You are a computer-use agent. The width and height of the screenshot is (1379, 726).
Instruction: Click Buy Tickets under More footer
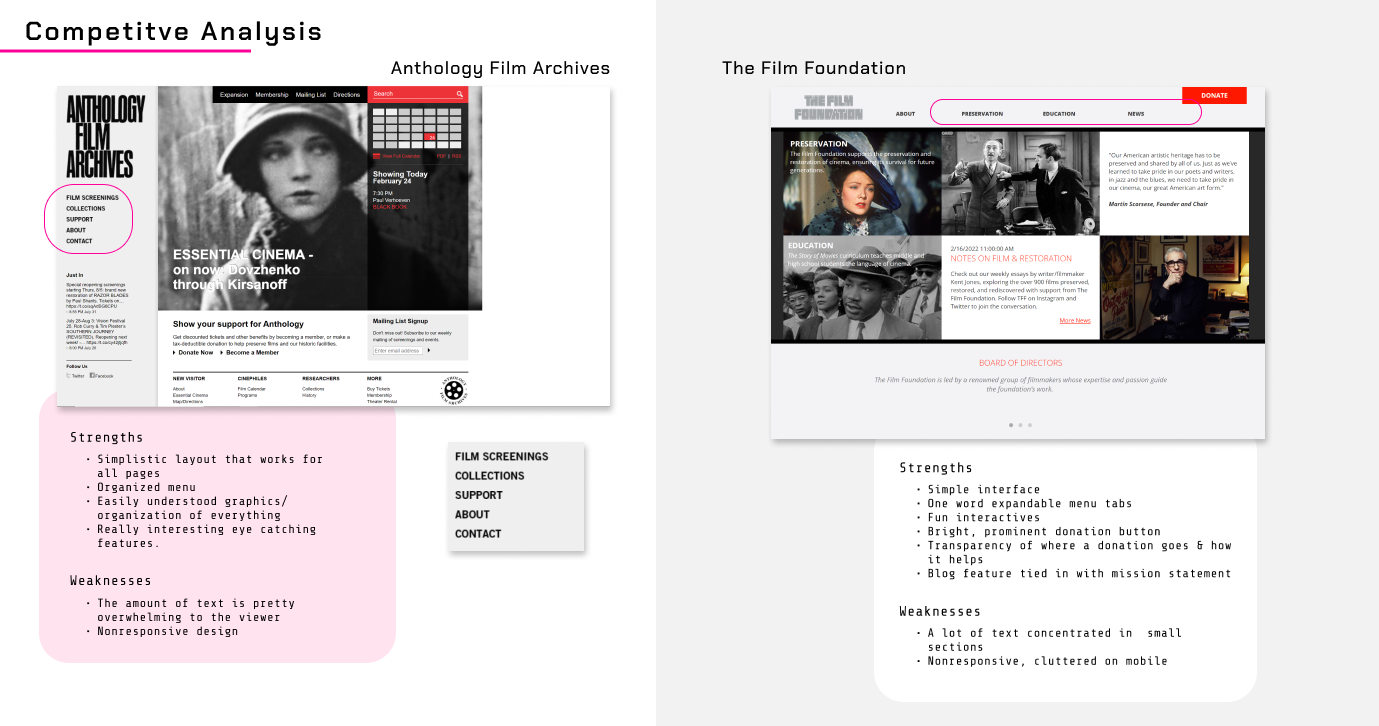point(379,389)
